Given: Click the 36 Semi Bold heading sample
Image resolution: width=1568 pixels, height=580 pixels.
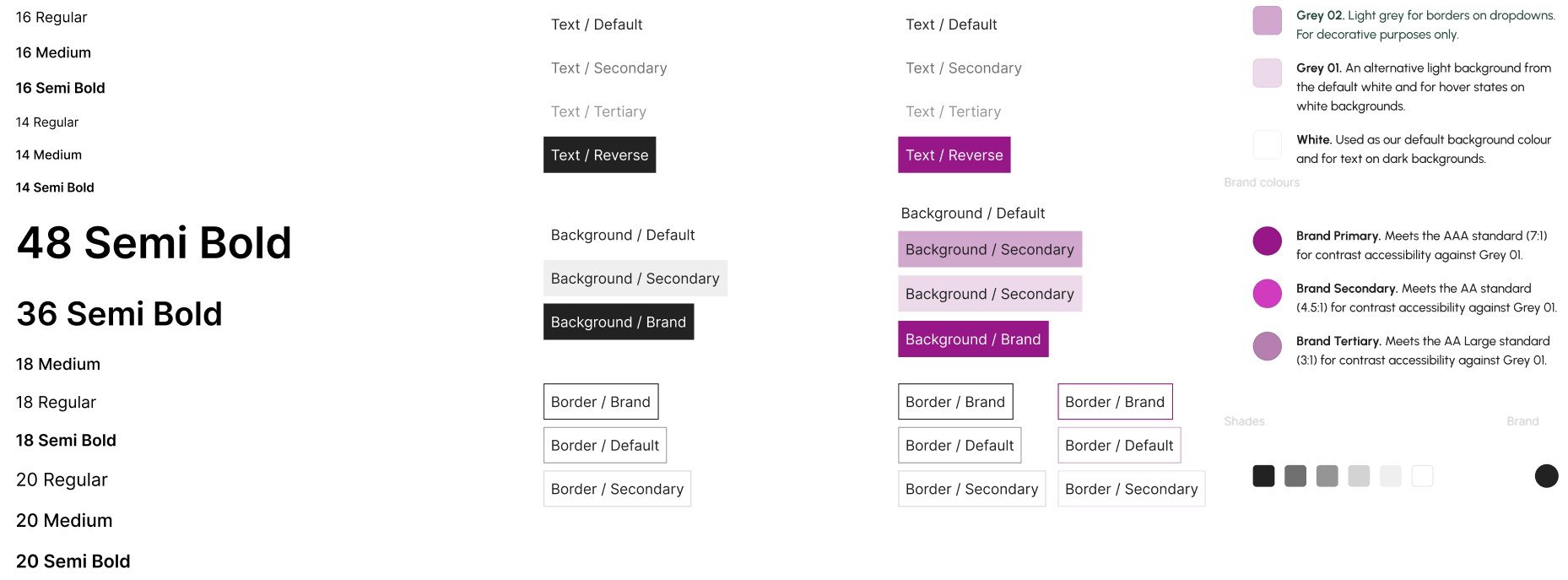Looking at the screenshot, I should 119,314.
